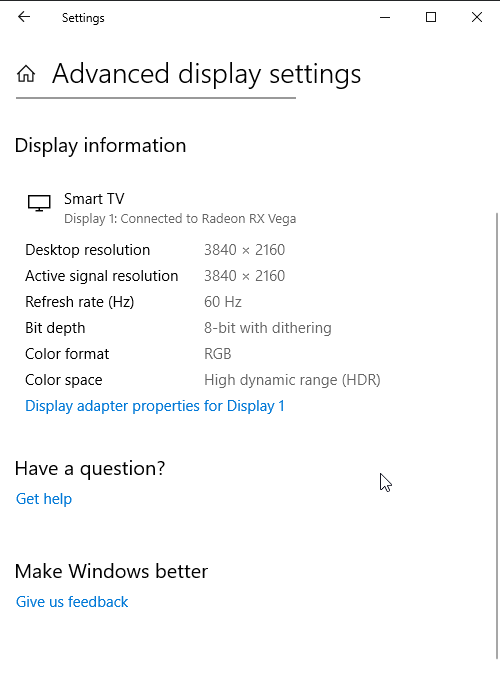Click the High dynamic range (HDR) value
Screen dimensions: 500x675
(x=292, y=380)
